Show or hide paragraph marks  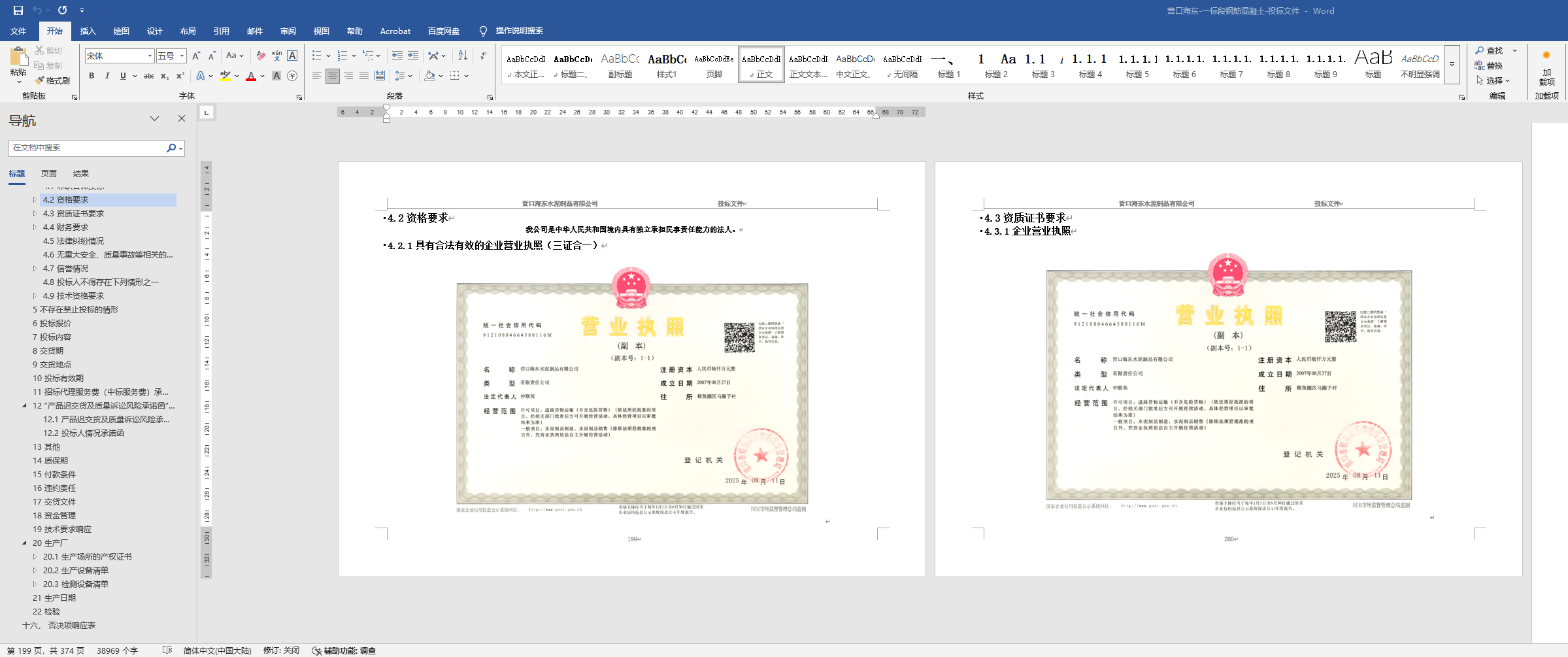483,56
